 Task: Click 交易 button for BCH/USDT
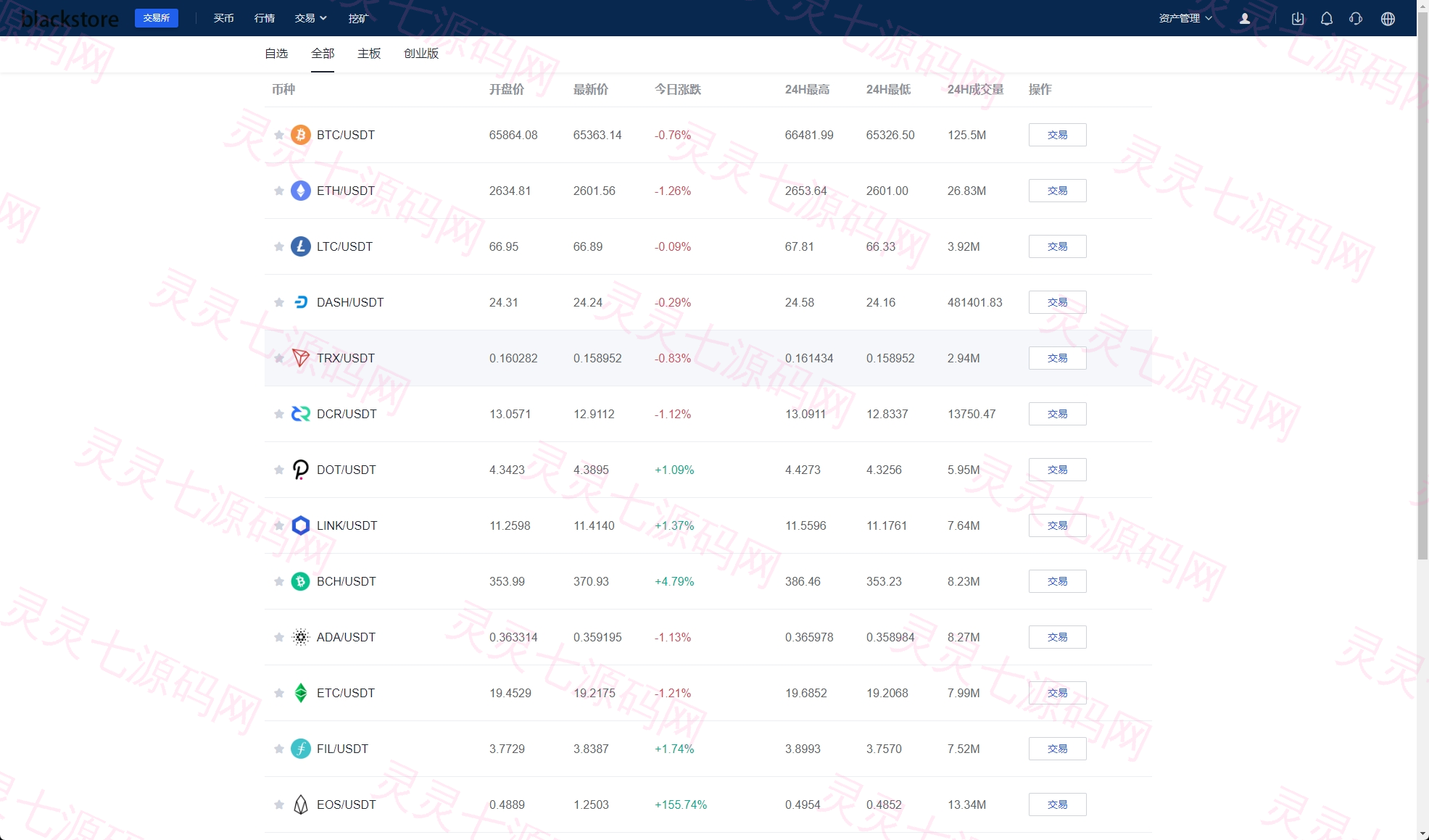1058,581
